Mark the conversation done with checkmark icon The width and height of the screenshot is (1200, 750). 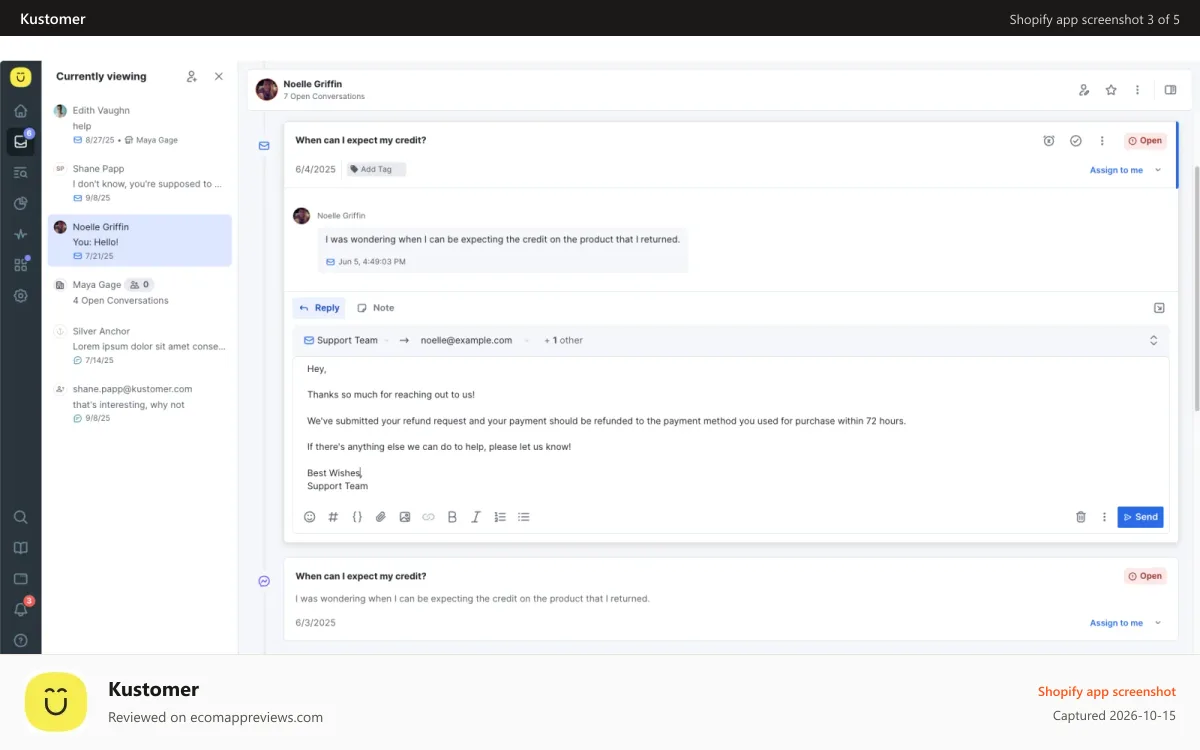(1076, 141)
